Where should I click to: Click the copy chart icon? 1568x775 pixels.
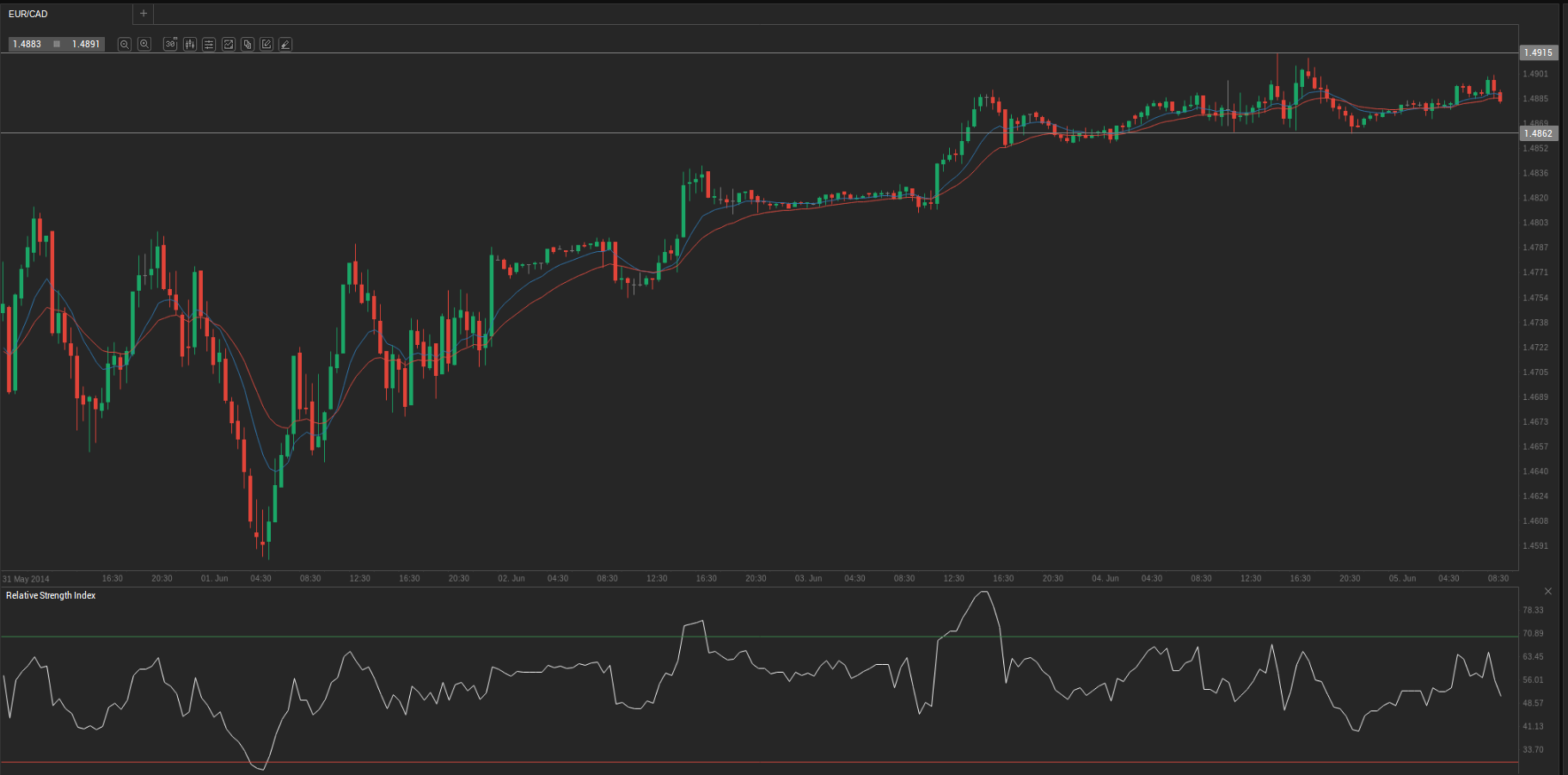(248, 44)
